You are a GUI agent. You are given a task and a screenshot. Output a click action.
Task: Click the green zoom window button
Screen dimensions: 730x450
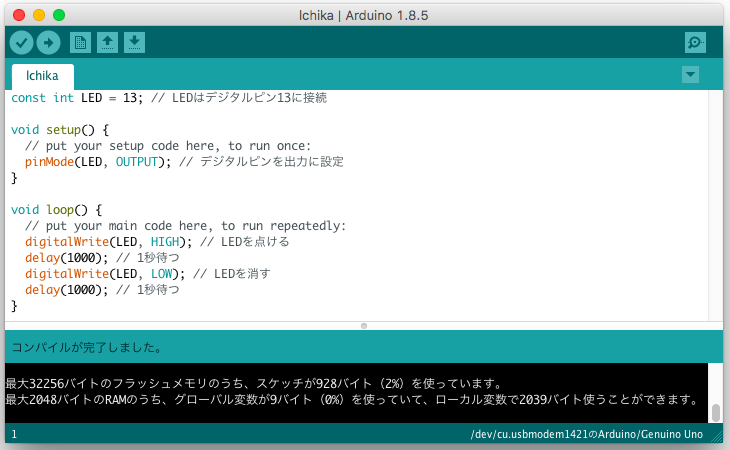[59, 15]
